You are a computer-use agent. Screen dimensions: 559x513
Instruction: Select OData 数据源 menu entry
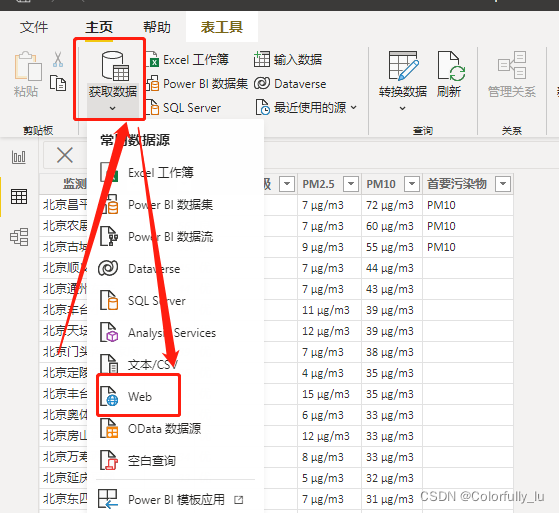click(175, 429)
